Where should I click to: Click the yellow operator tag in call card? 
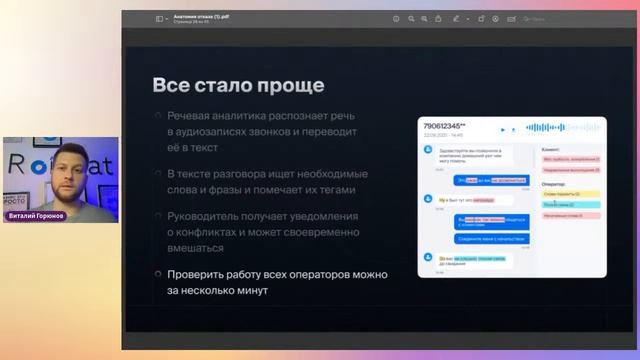pyautogui.click(x=571, y=194)
